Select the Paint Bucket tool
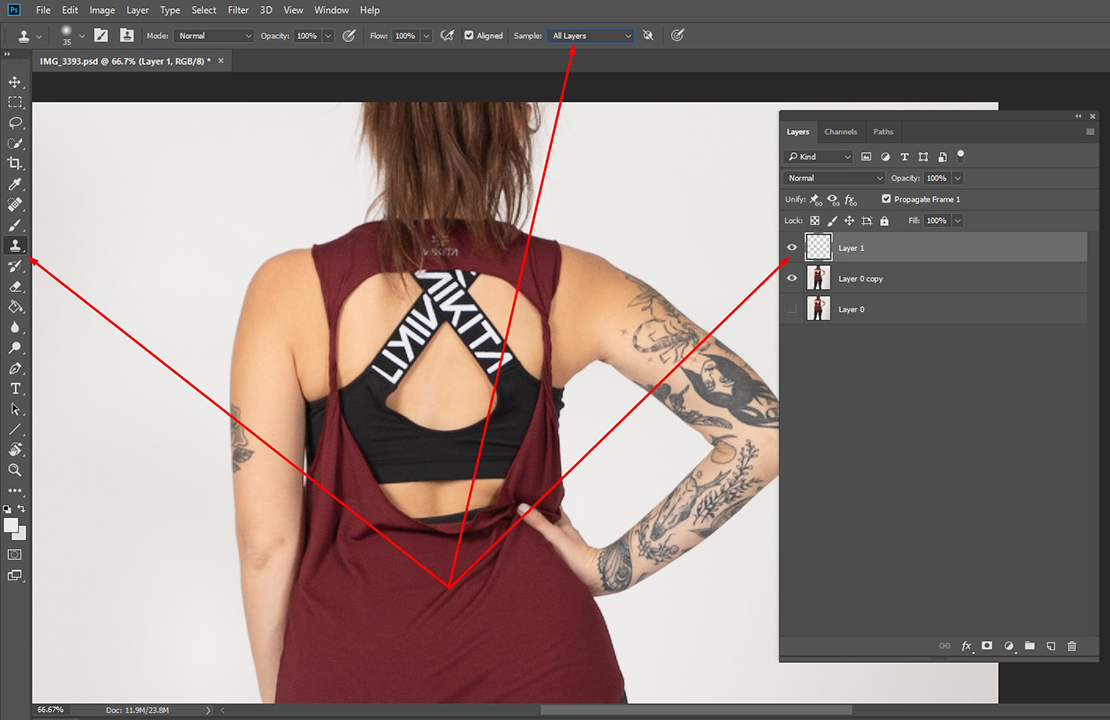 (x=15, y=307)
